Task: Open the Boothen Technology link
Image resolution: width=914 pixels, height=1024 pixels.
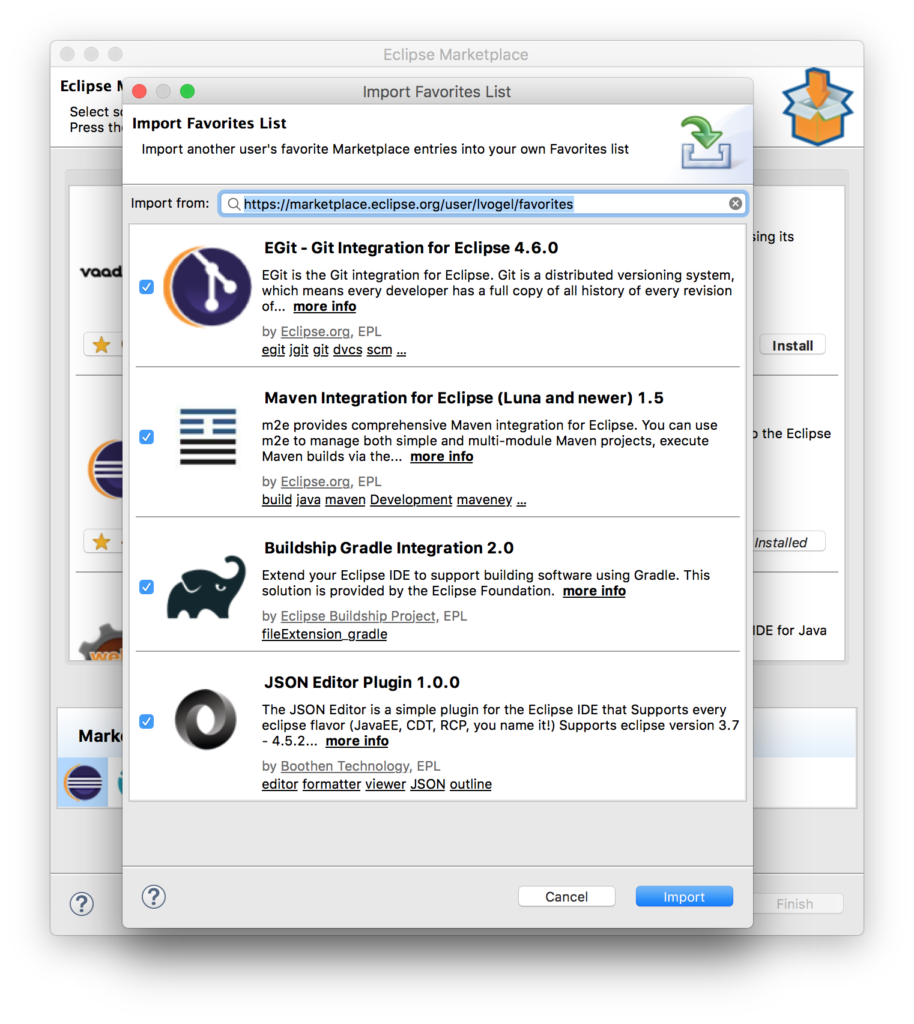Action: (345, 766)
